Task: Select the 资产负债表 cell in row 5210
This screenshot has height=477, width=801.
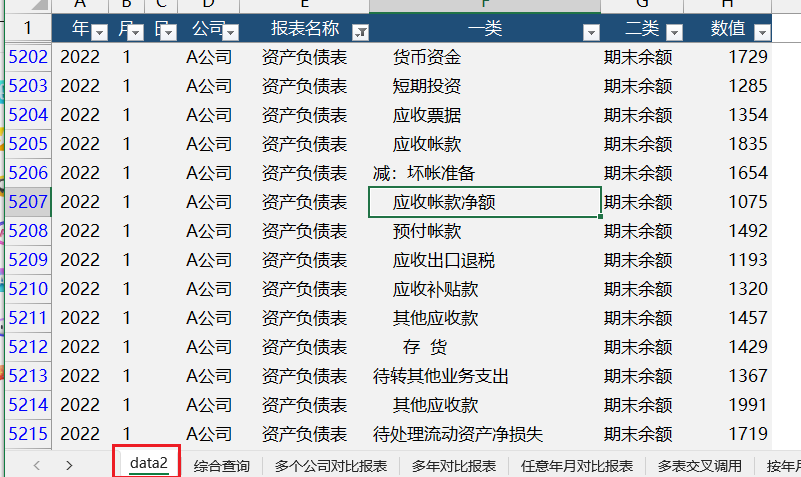Action: point(304,289)
